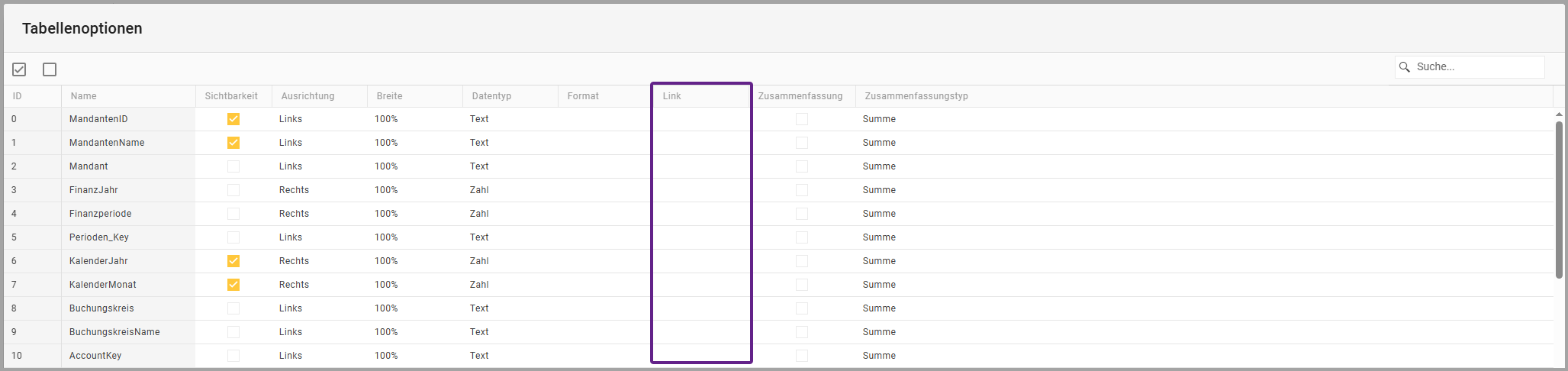The height and width of the screenshot is (371, 1568).
Task: Click the Zusammenfassungstyp column header
Action: pos(916,96)
